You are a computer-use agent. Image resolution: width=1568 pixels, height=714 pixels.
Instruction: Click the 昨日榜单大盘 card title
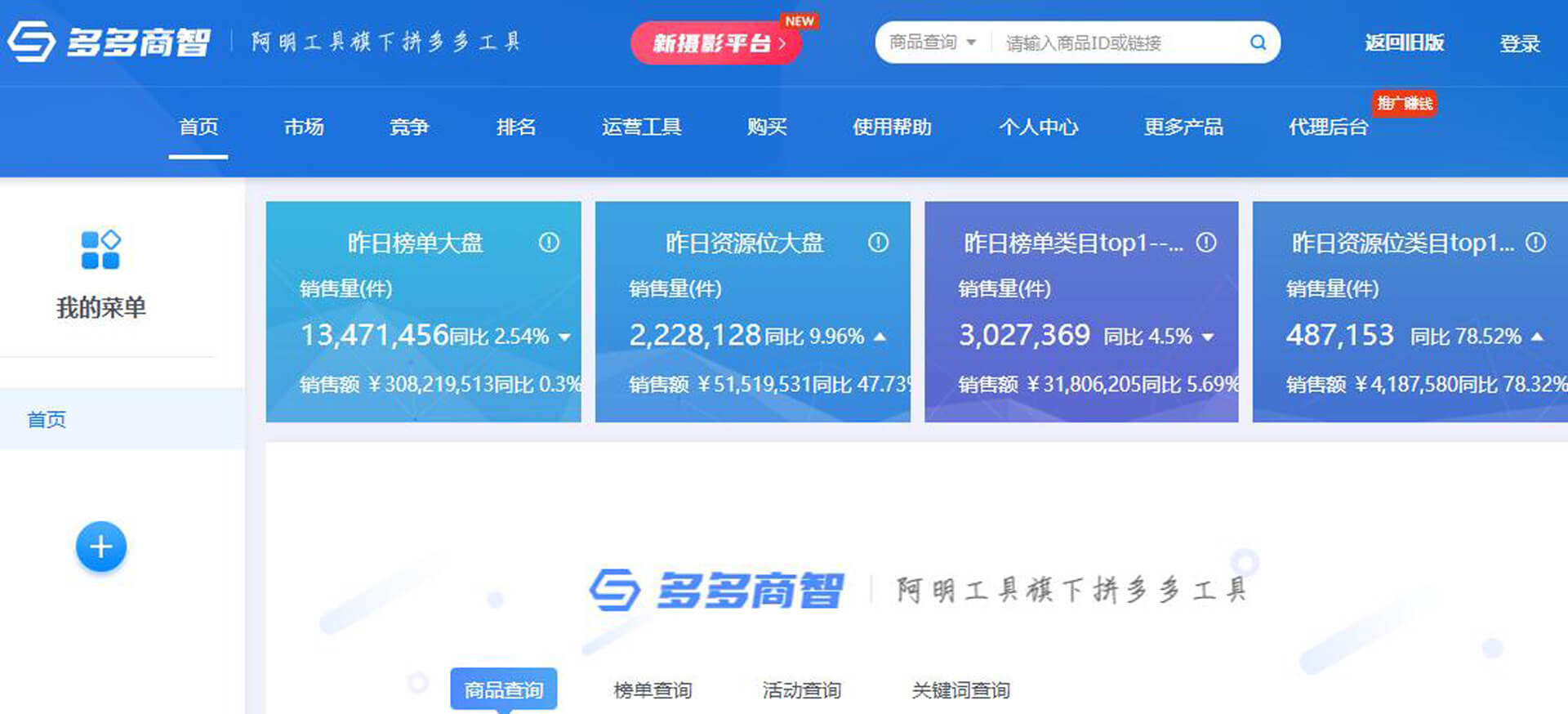[x=415, y=243]
